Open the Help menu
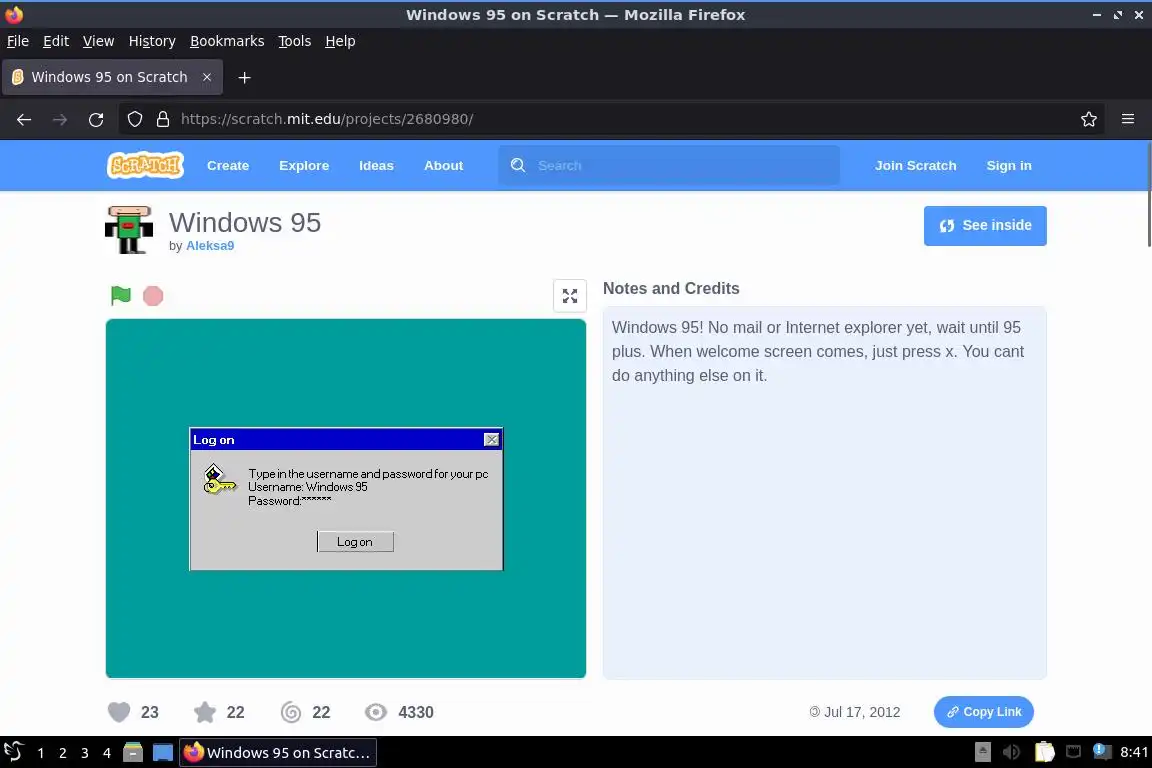The image size is (1152, 768). 340,41
